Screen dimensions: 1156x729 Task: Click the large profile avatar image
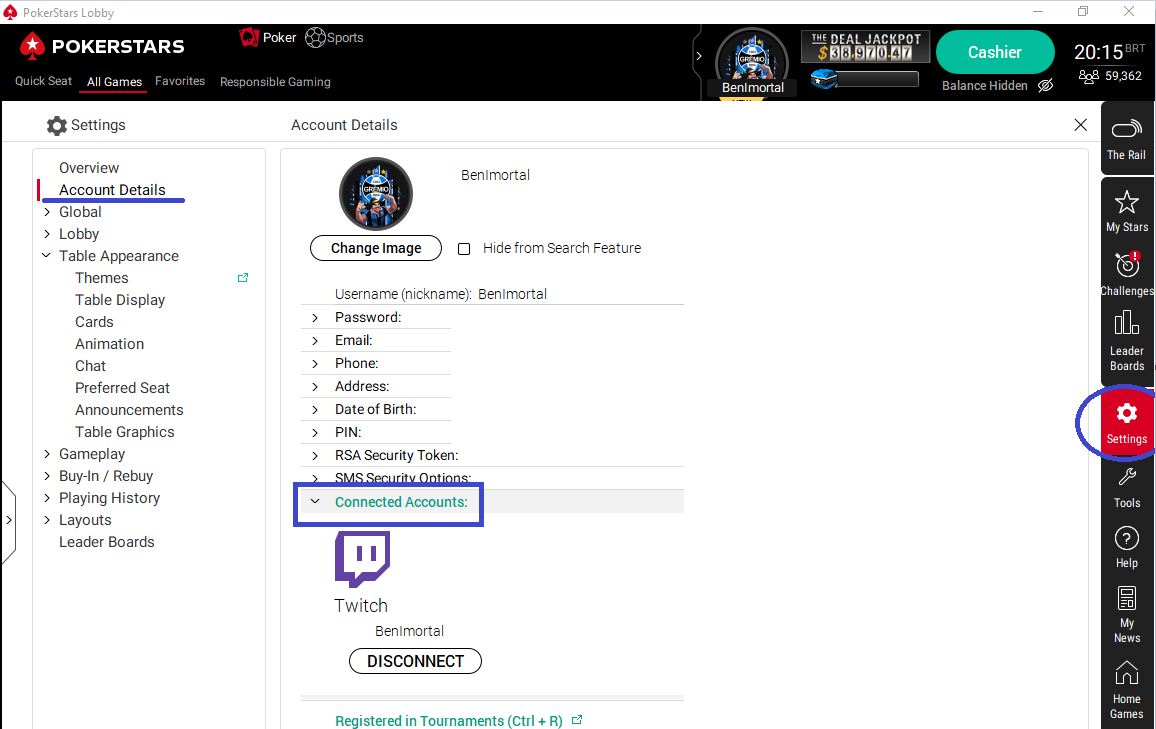point(375,194)
